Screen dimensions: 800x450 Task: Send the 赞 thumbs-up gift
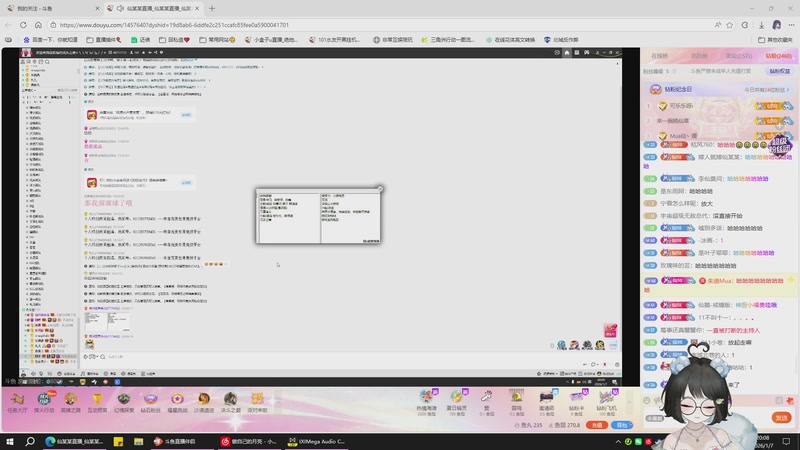click(x=486, y=402)
